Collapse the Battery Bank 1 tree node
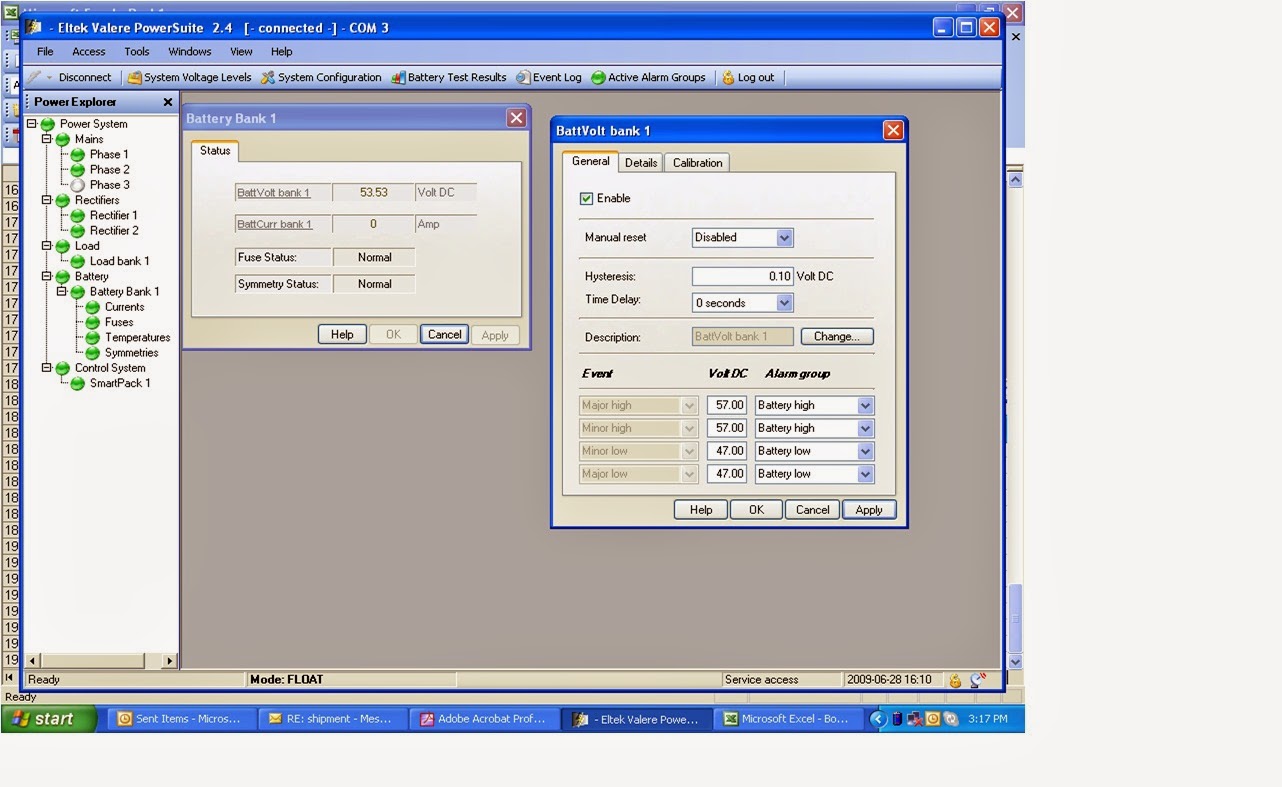Image resolution: width=1282 pixels, height=787 pixels. coord(62,292)
